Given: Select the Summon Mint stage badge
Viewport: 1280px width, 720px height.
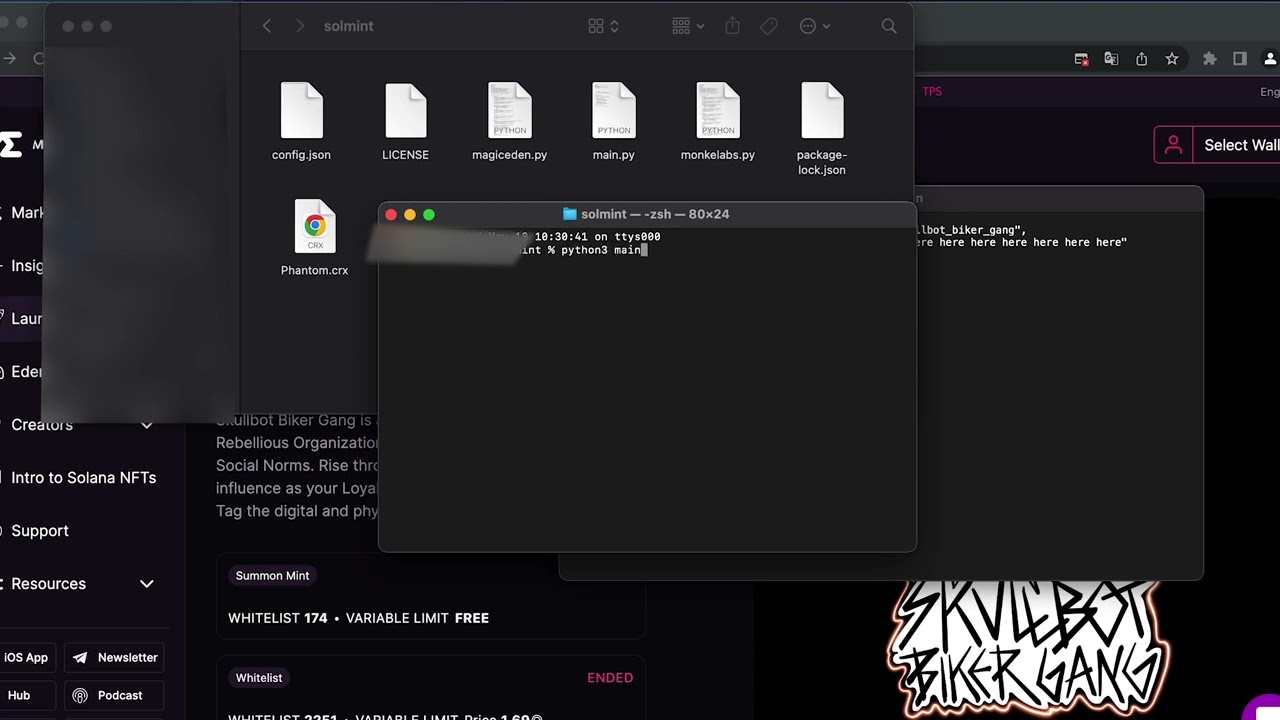Looking at the screenshot, I should click(272, 576).
